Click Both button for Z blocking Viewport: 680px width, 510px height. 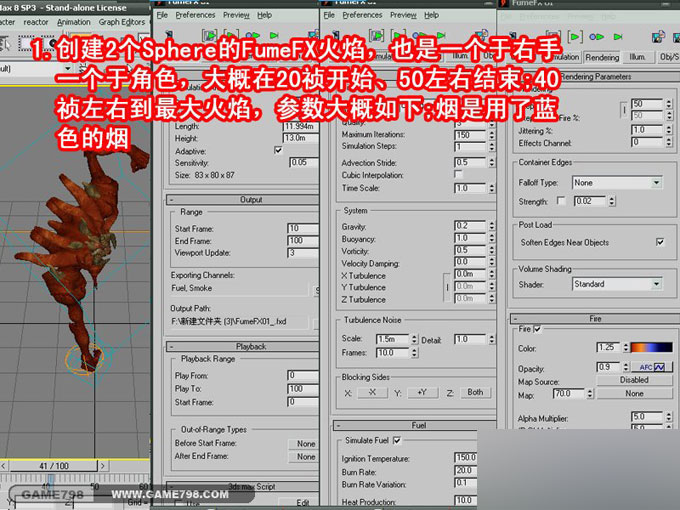(475, 392)
